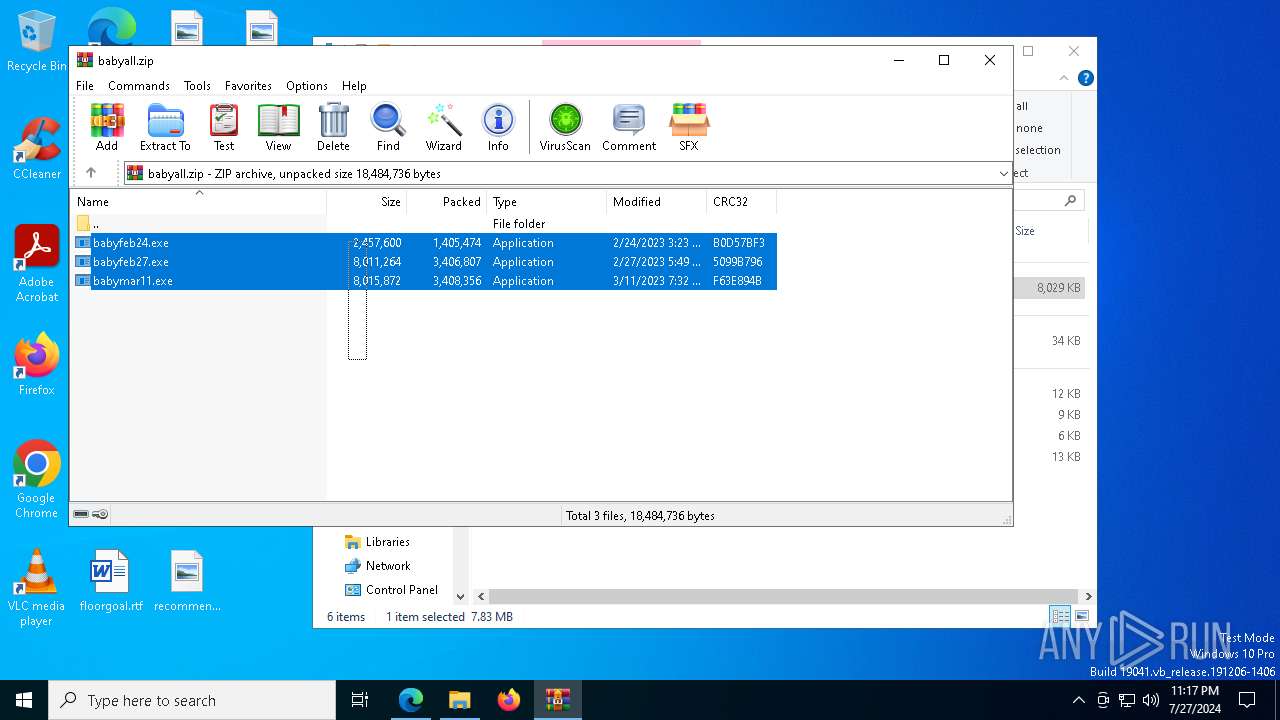Click Explorer search magnifier icon
The image size is (1280, 720).
1070,201
